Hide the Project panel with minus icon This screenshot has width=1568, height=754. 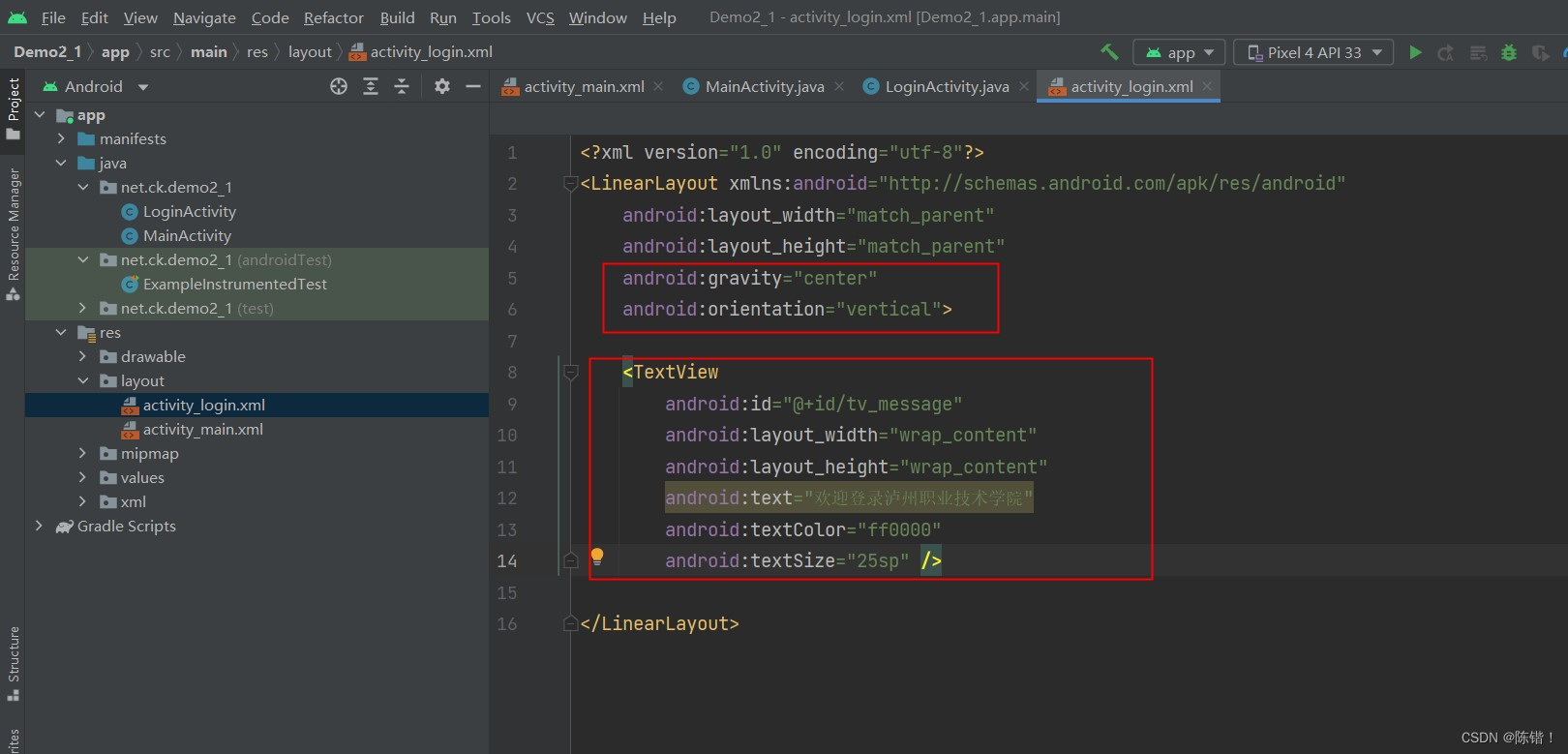(x=473, y=86)
